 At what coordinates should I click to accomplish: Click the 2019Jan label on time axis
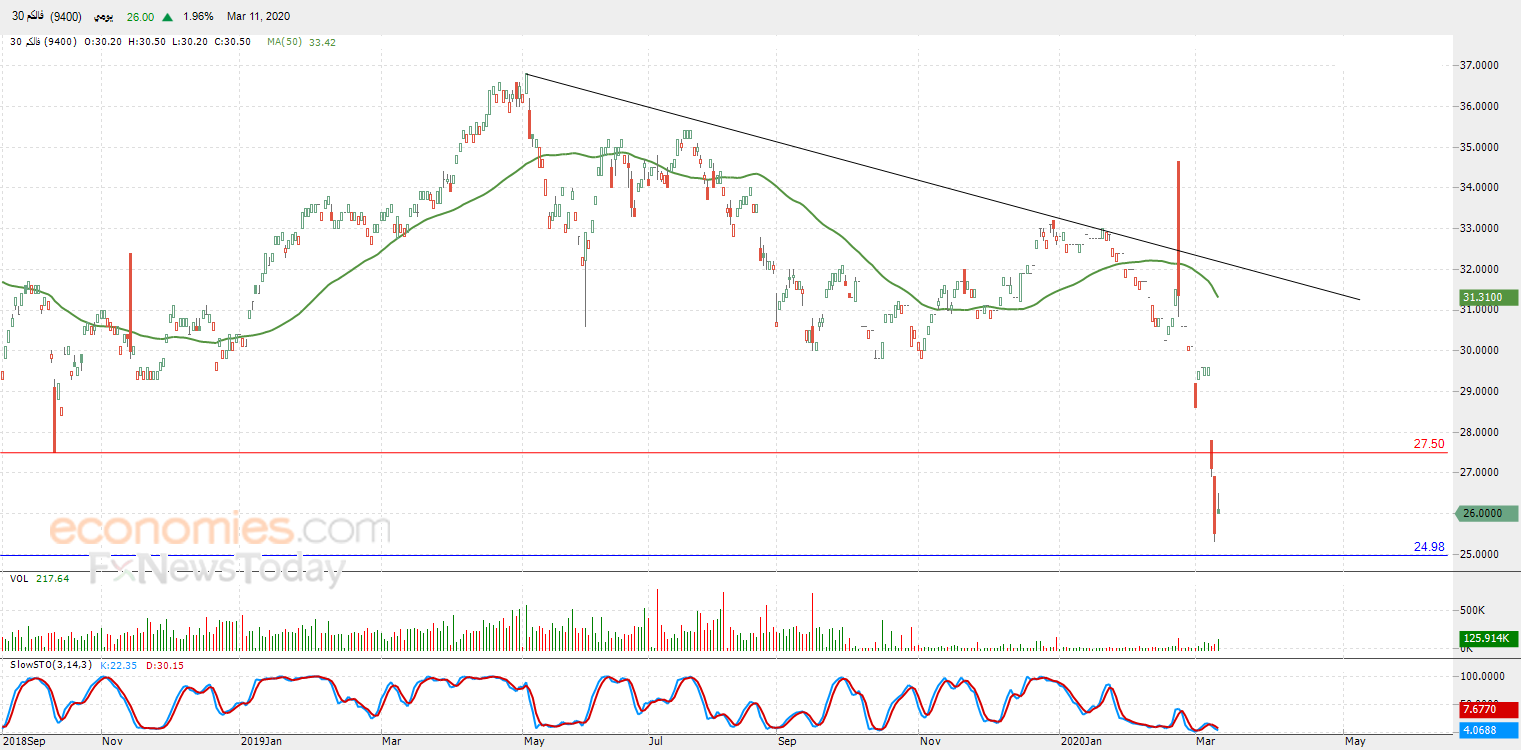tap(262, 742)
